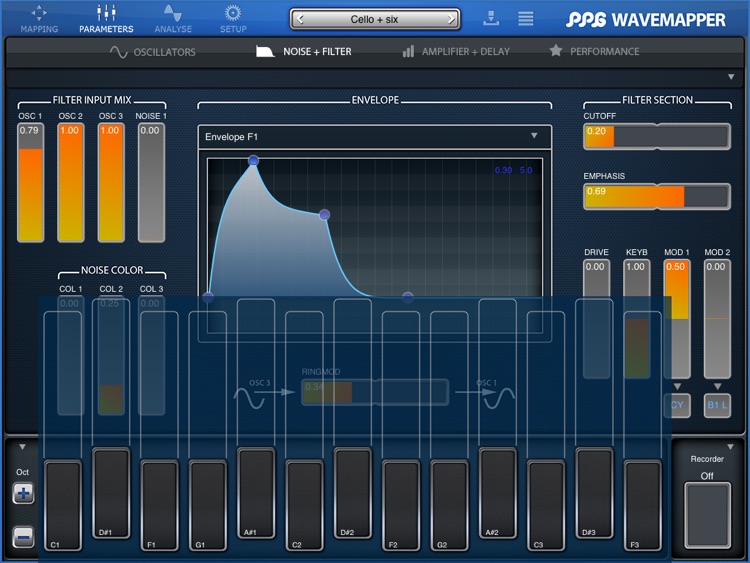Play the D#3 key
Viewport: 750px width, 563px height.
pos(594,493)
